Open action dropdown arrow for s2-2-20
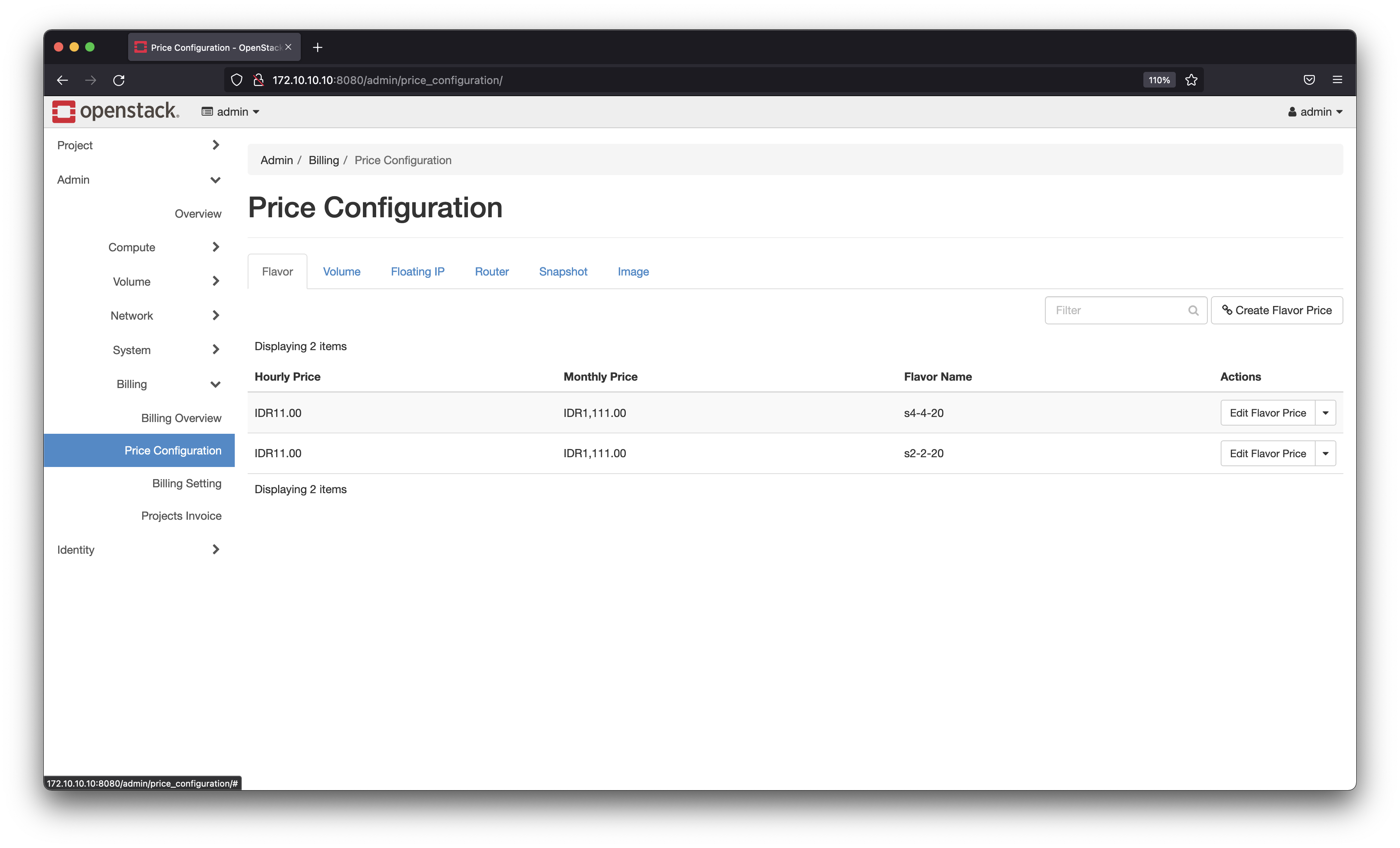Image resolution: width=1400 pixels, height=848 pixels. [1325, 454]
